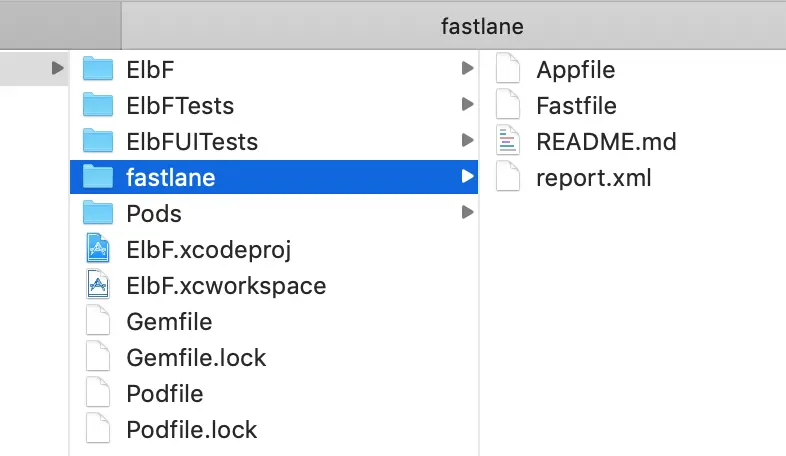Click the Fastfile document icon

click(509, 105)
